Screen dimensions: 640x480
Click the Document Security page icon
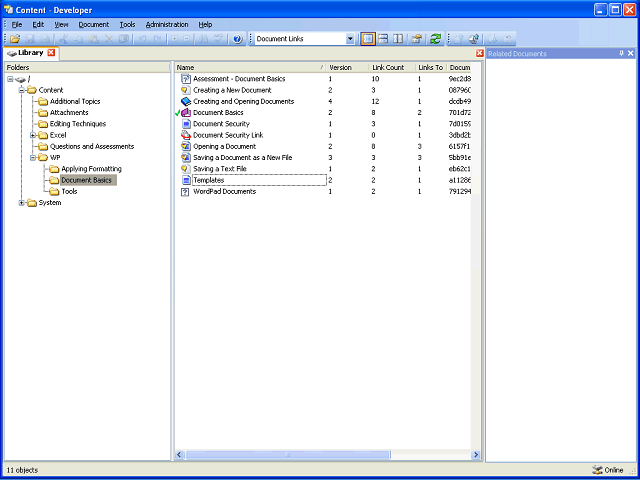pos(186,124)
